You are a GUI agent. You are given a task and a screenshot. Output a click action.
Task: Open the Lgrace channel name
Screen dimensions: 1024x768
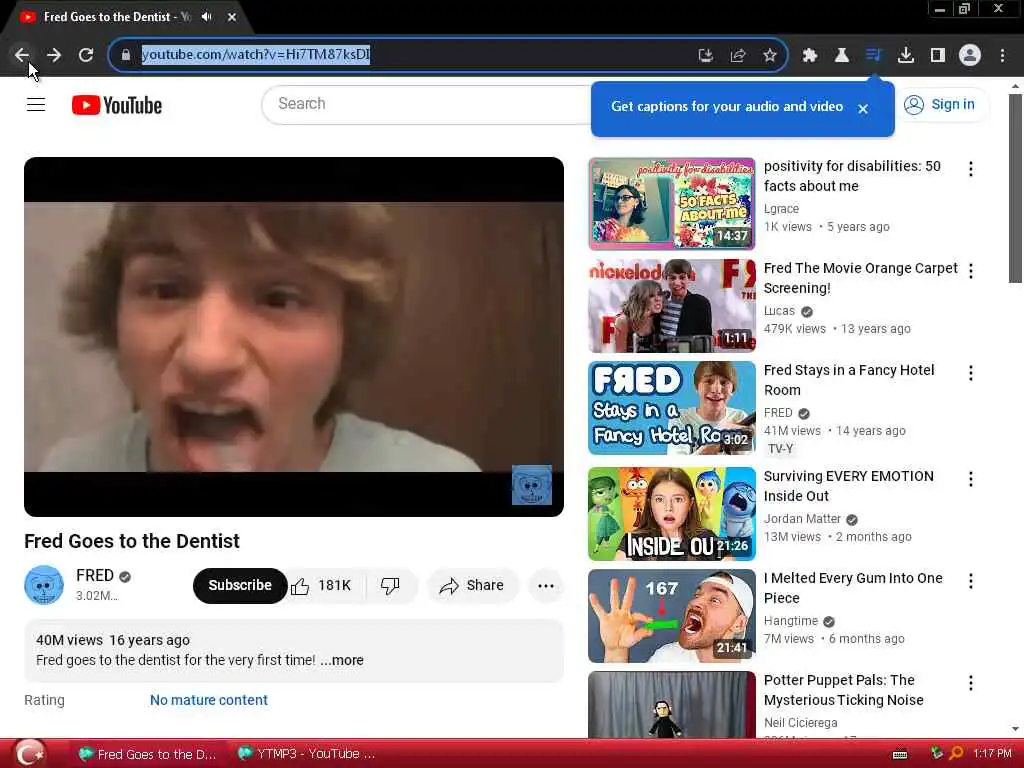click(x=781, y=209)
